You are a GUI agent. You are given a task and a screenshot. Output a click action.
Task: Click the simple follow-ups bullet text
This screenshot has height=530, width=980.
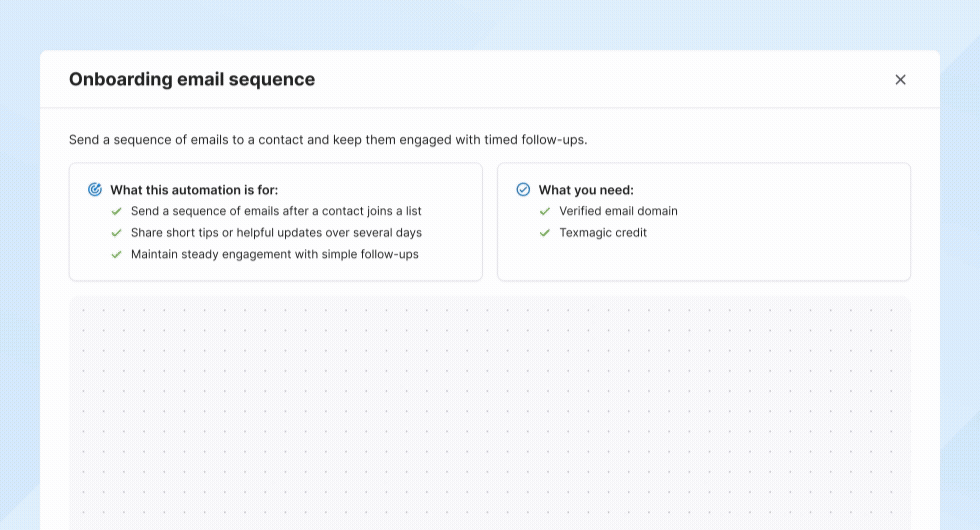tap(275, 255)
